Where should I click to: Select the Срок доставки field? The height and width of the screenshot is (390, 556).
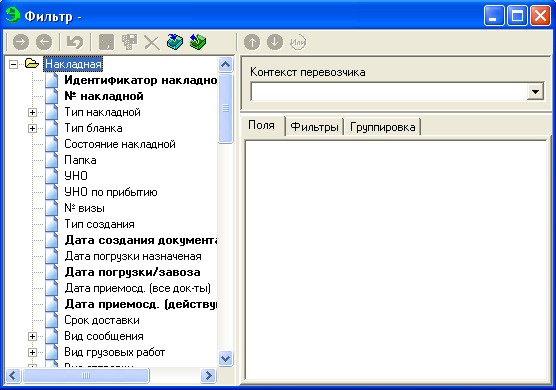click(x=102, y=320)
